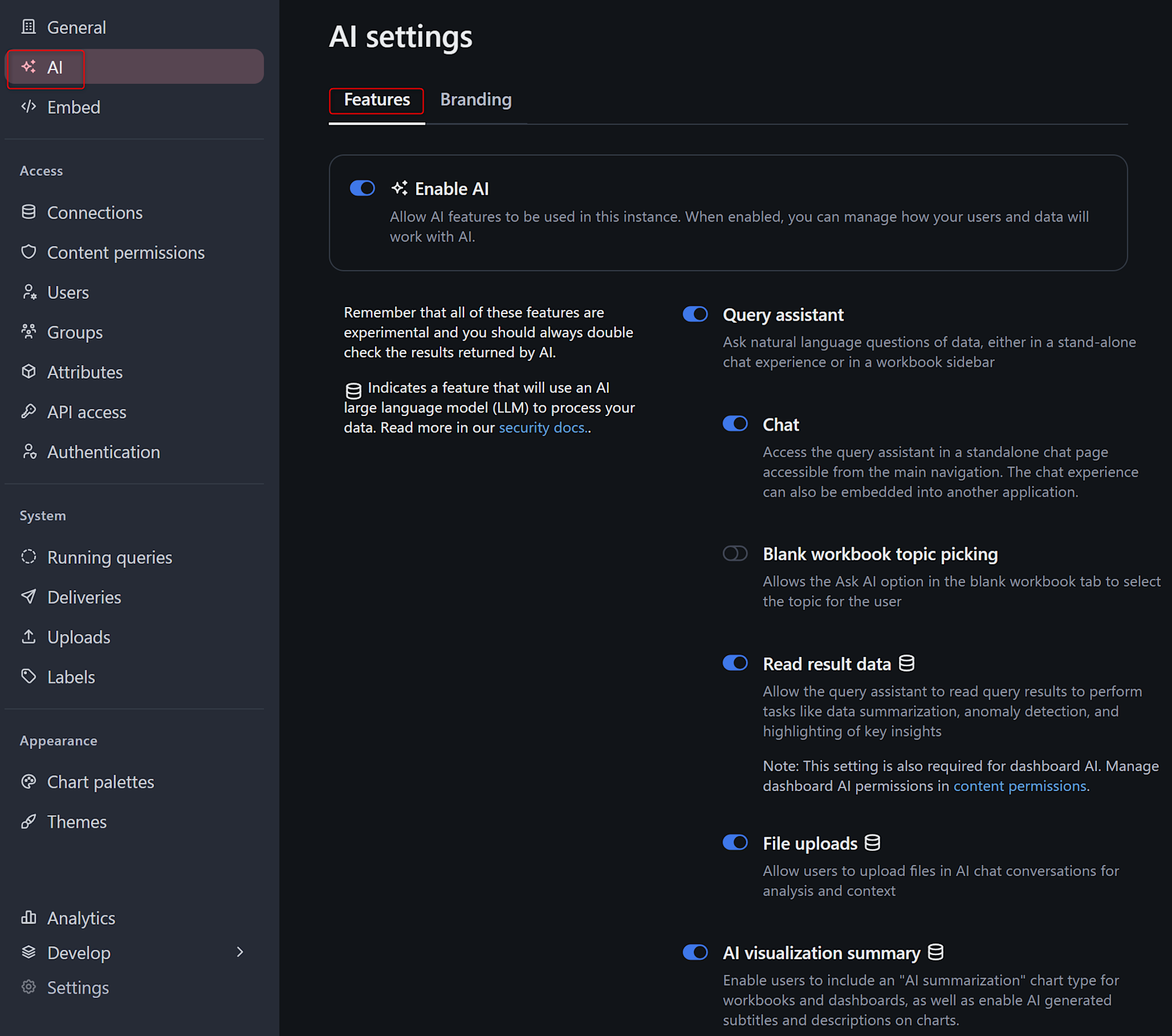Click the Running queries spinner icon

[x=28, y=557]
